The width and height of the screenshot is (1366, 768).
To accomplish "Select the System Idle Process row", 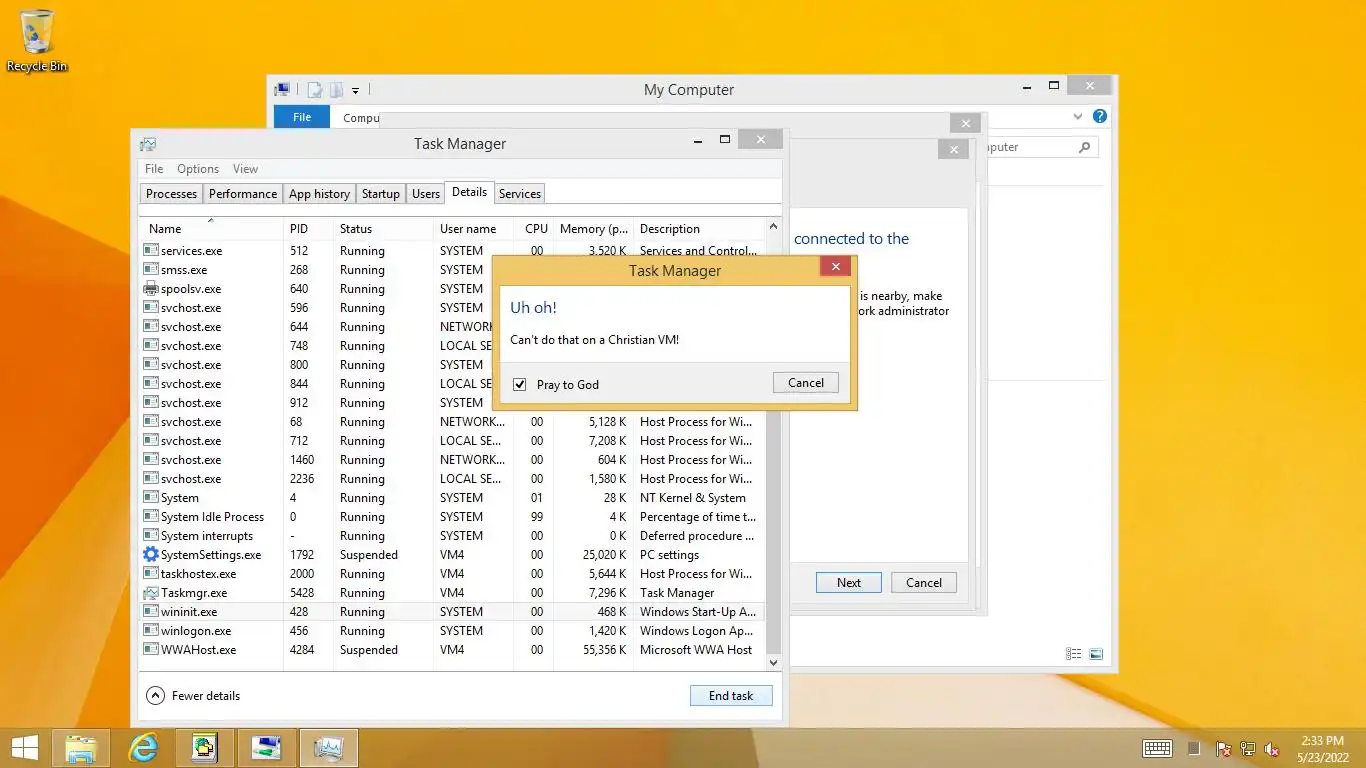I will click(x=452, y=517).
